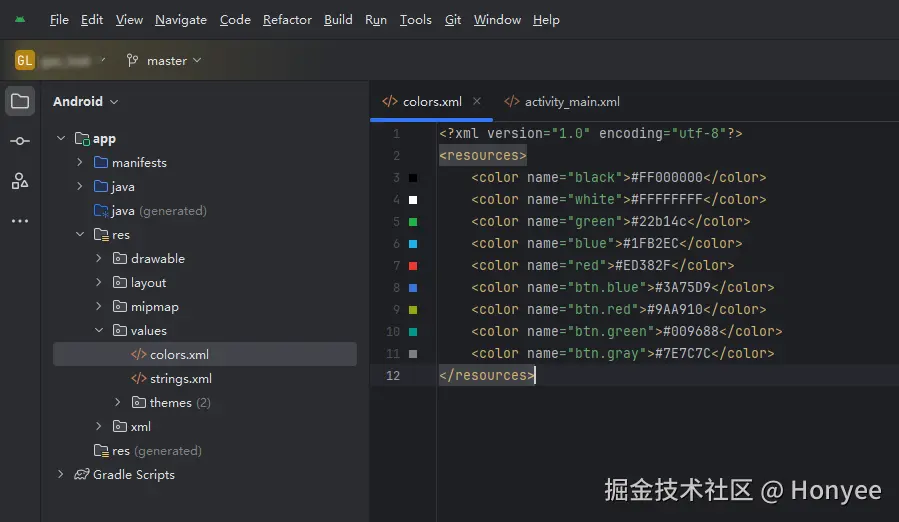This screenshot has height=522, width=899.
Task: Collapse the res folder arrow
Action: 80,234
